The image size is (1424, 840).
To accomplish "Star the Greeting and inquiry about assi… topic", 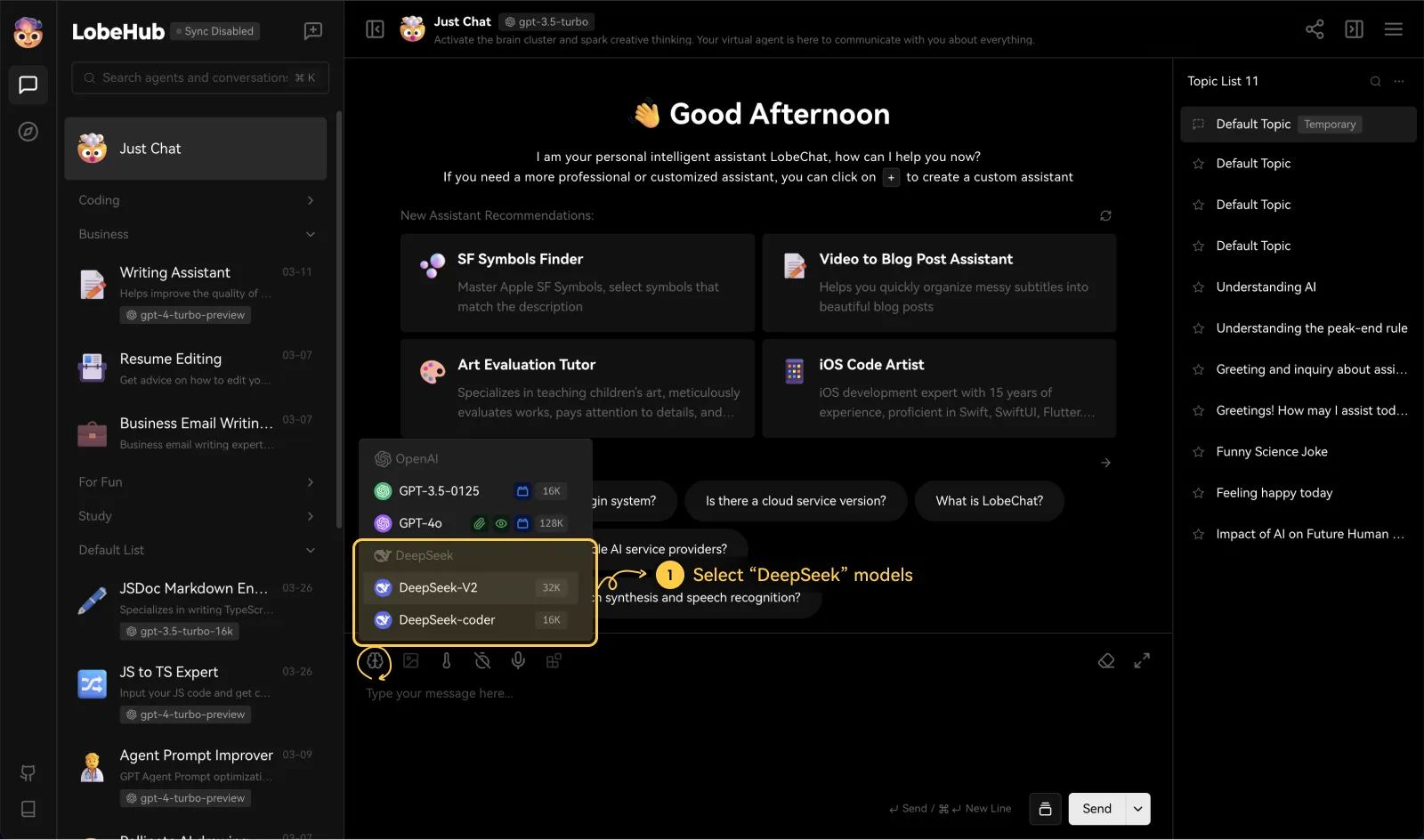I will tap(1198, 369).
